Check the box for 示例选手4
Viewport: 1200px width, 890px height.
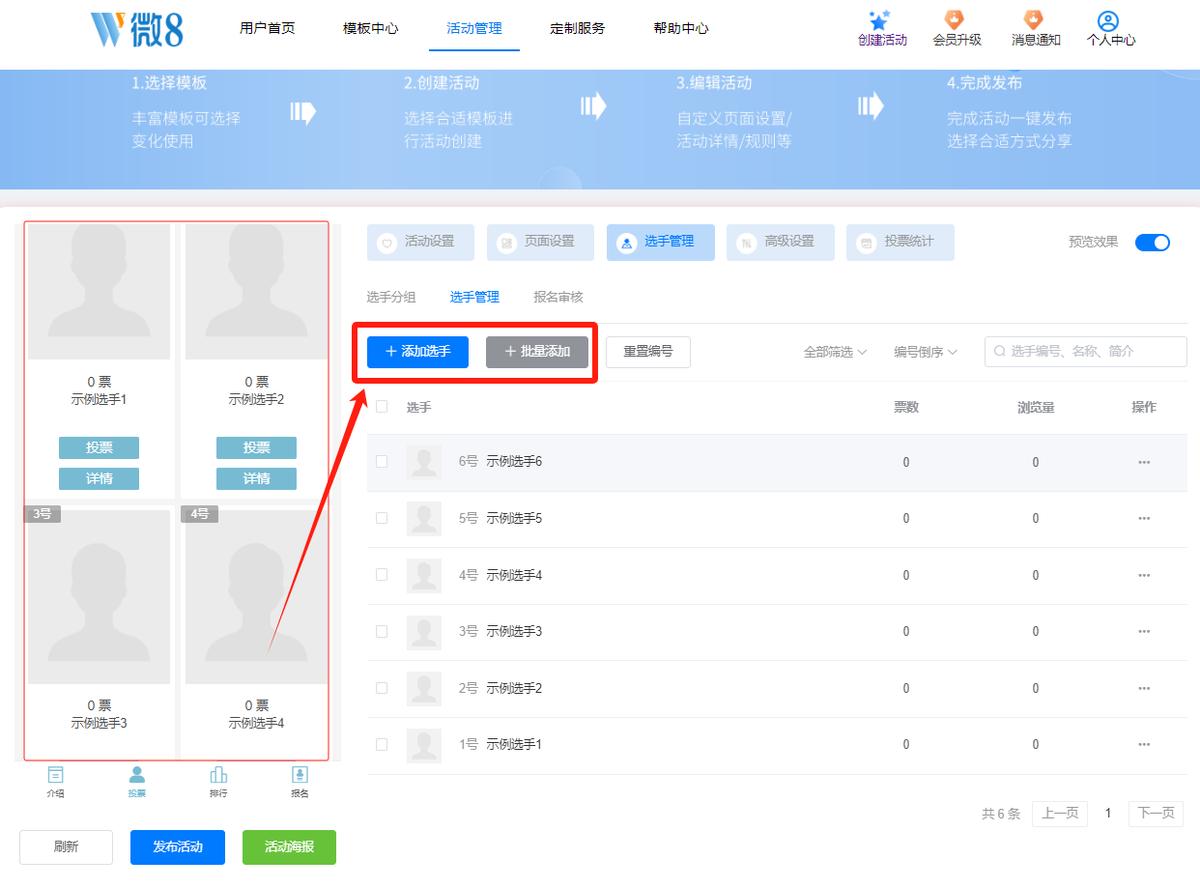coord(381,575)
